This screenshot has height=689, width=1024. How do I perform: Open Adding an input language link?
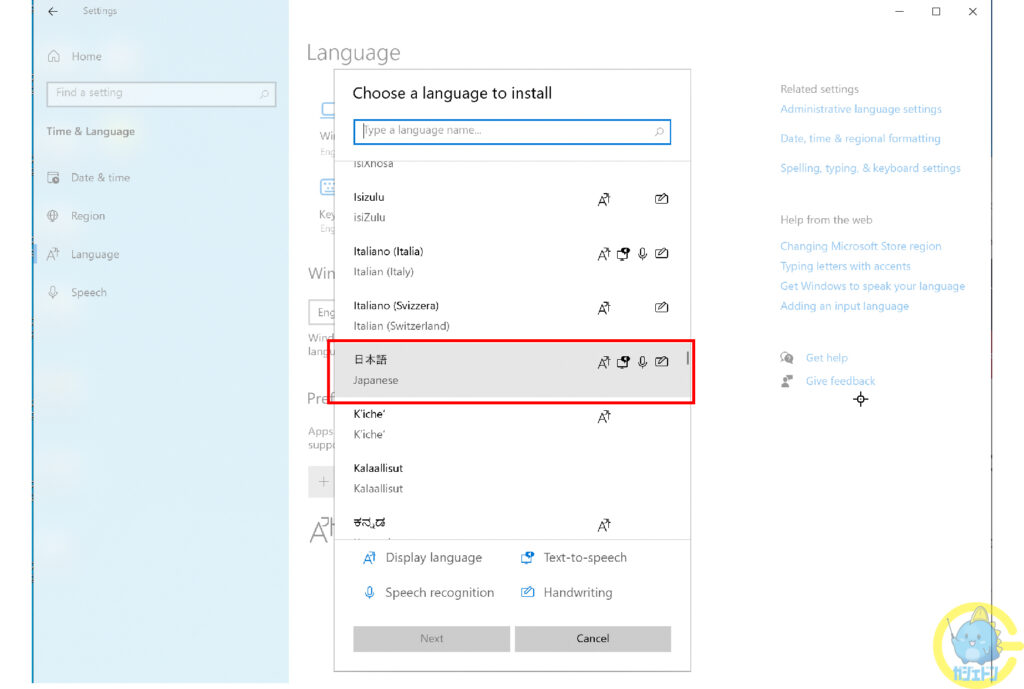pyautogui.click(x=844, y=306)
